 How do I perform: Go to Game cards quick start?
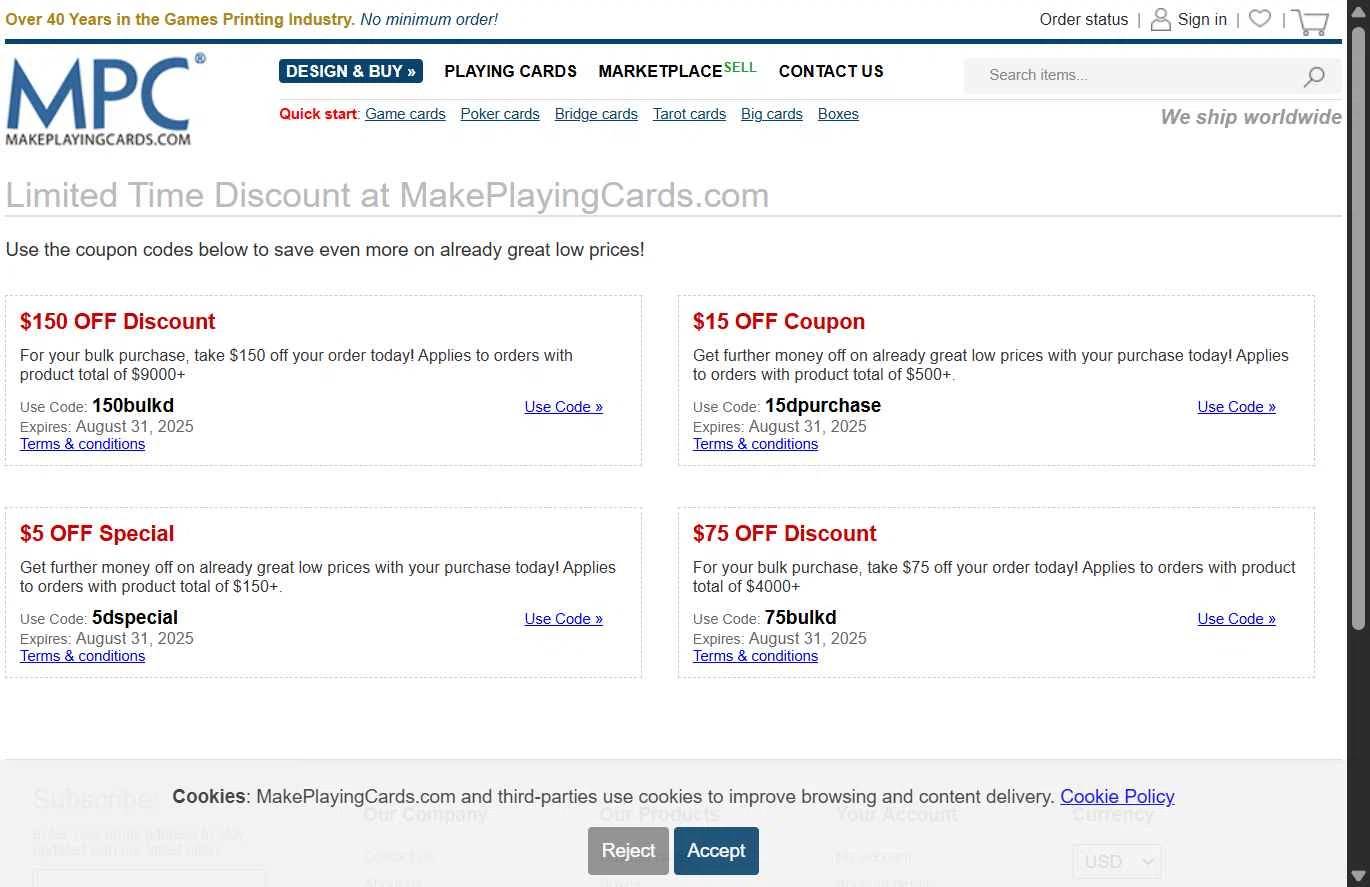click(x=405, y=114)
